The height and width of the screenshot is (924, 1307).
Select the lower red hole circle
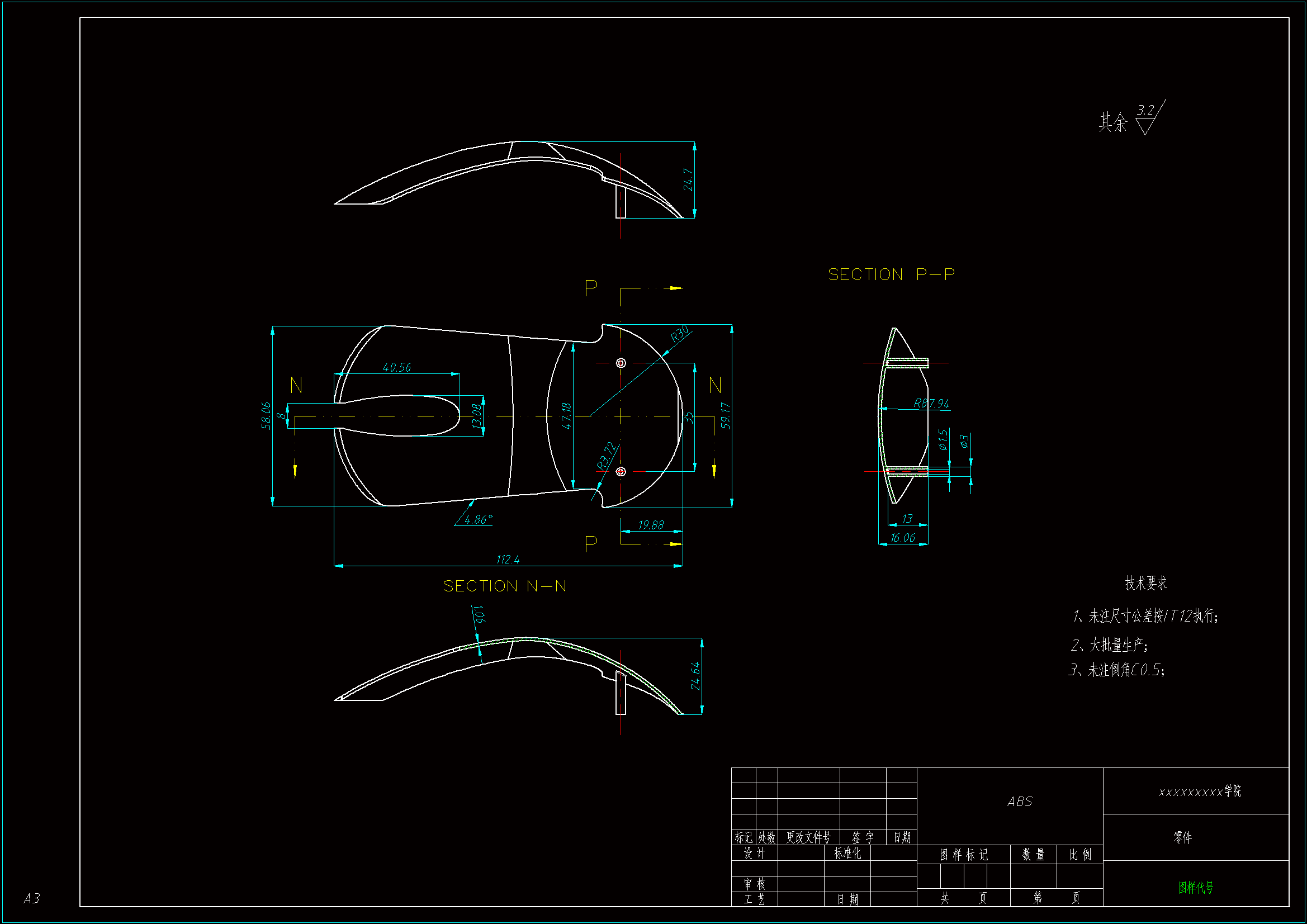pos(621,472)
